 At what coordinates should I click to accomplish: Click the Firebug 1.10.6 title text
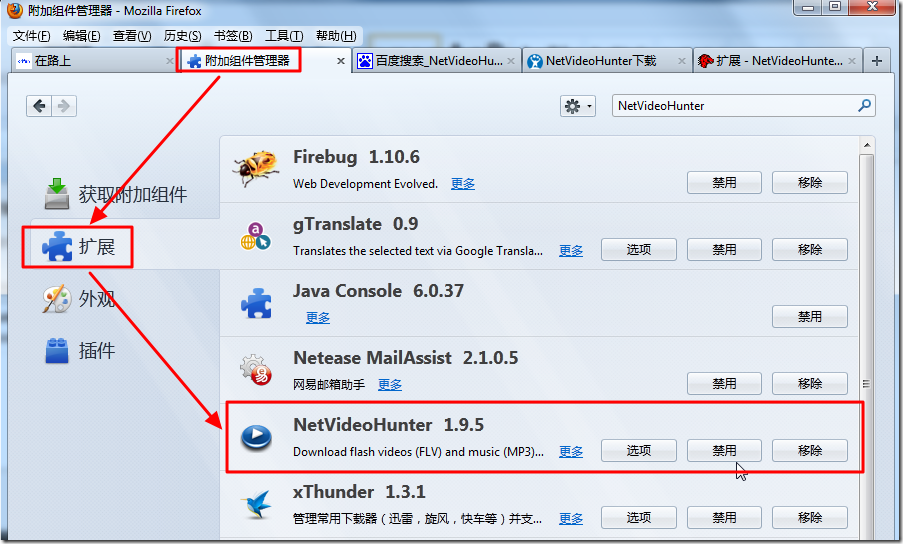[x=356, y=157]
